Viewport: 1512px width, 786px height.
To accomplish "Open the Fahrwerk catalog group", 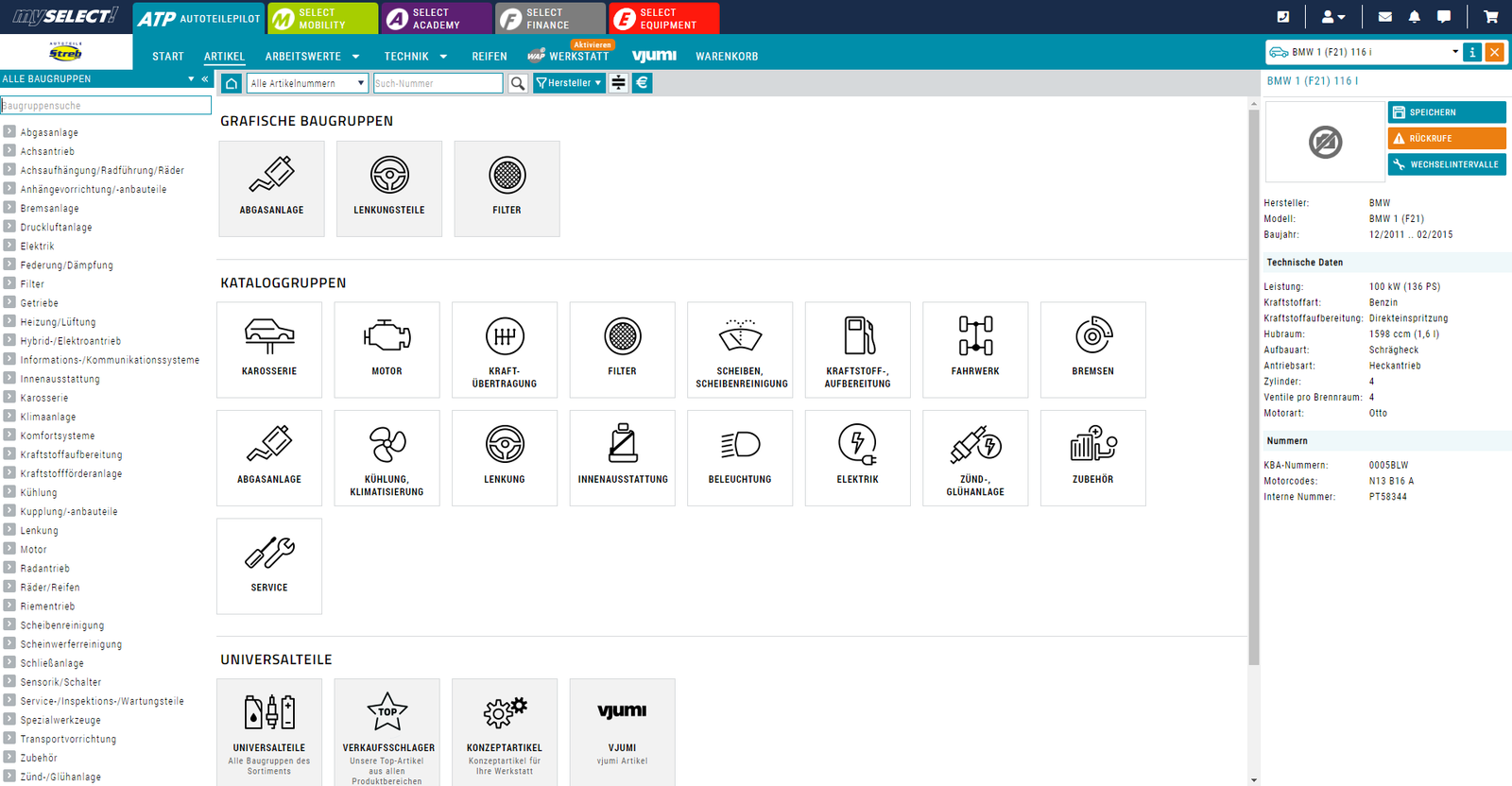I will tap(975, 350).
